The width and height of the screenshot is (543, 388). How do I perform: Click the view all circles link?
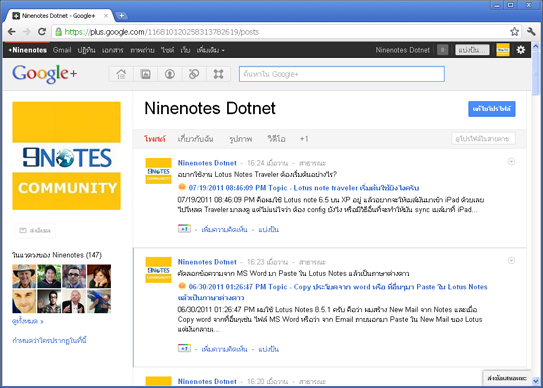[28, 321]
